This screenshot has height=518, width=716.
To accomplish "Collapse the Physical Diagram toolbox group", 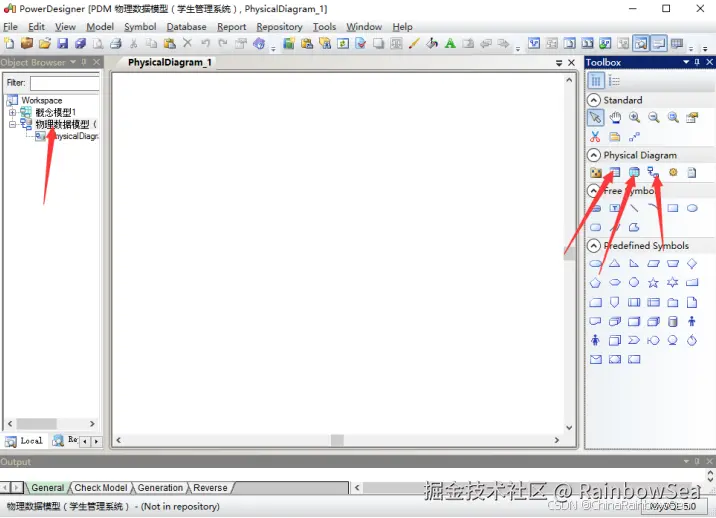I will [594, 155].
